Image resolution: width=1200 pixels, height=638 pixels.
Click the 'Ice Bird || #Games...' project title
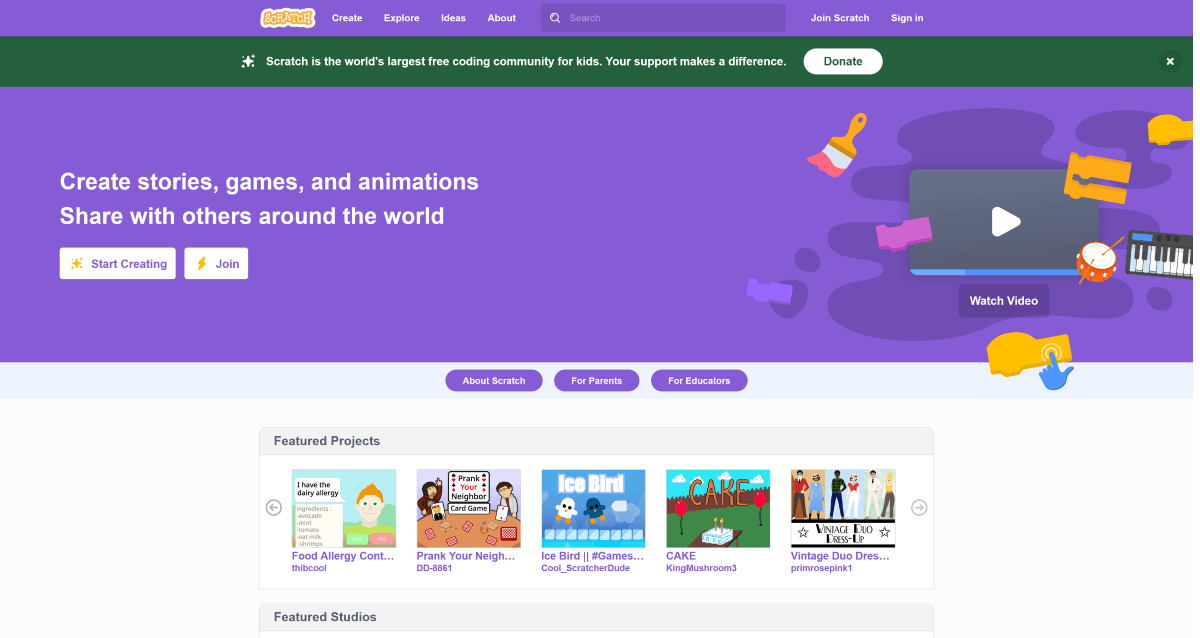click(593, 556)
